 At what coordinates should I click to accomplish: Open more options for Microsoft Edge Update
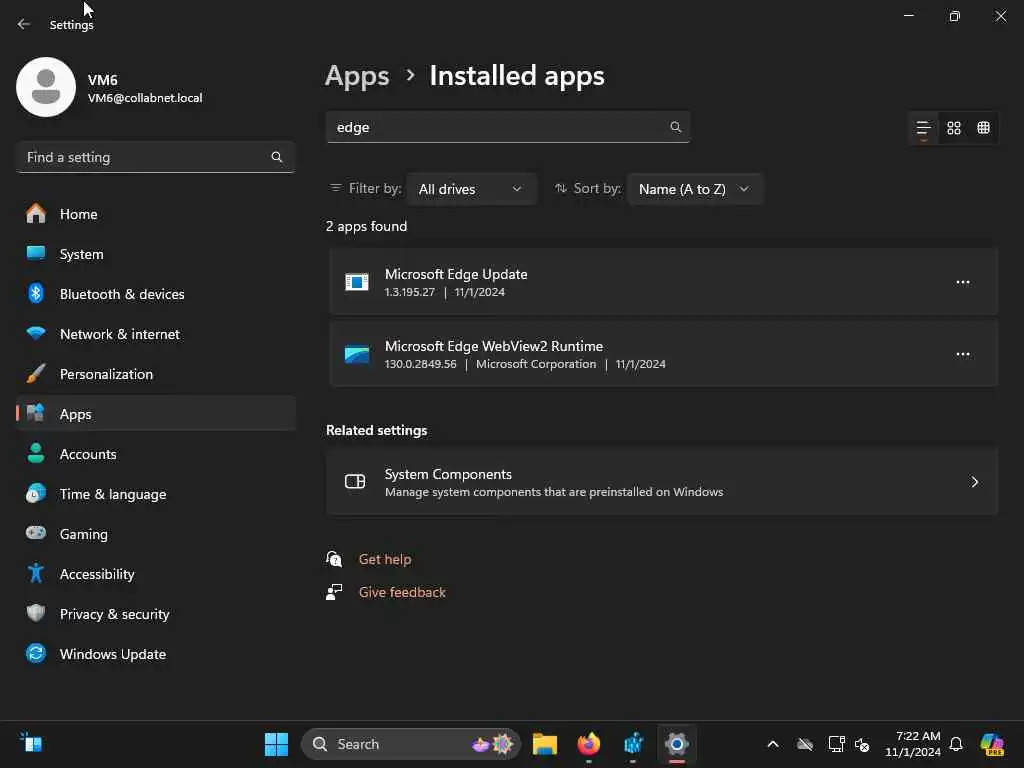coord(963,282)
